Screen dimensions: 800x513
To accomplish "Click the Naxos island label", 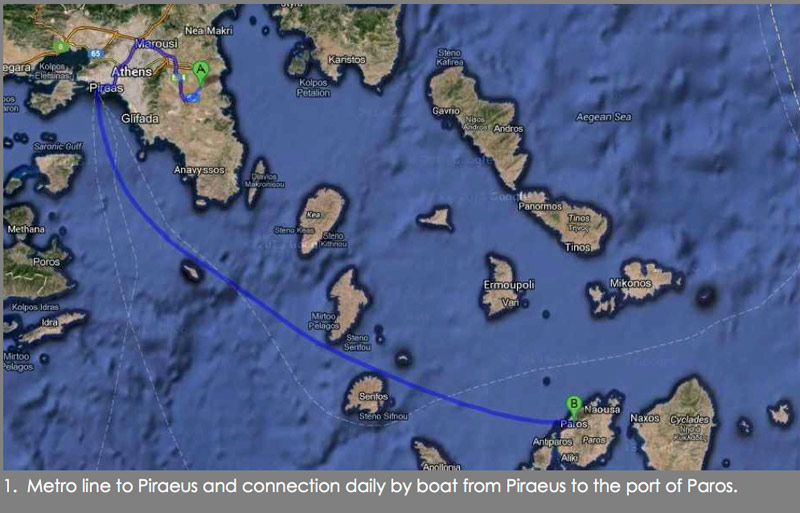I will point(645,418).
